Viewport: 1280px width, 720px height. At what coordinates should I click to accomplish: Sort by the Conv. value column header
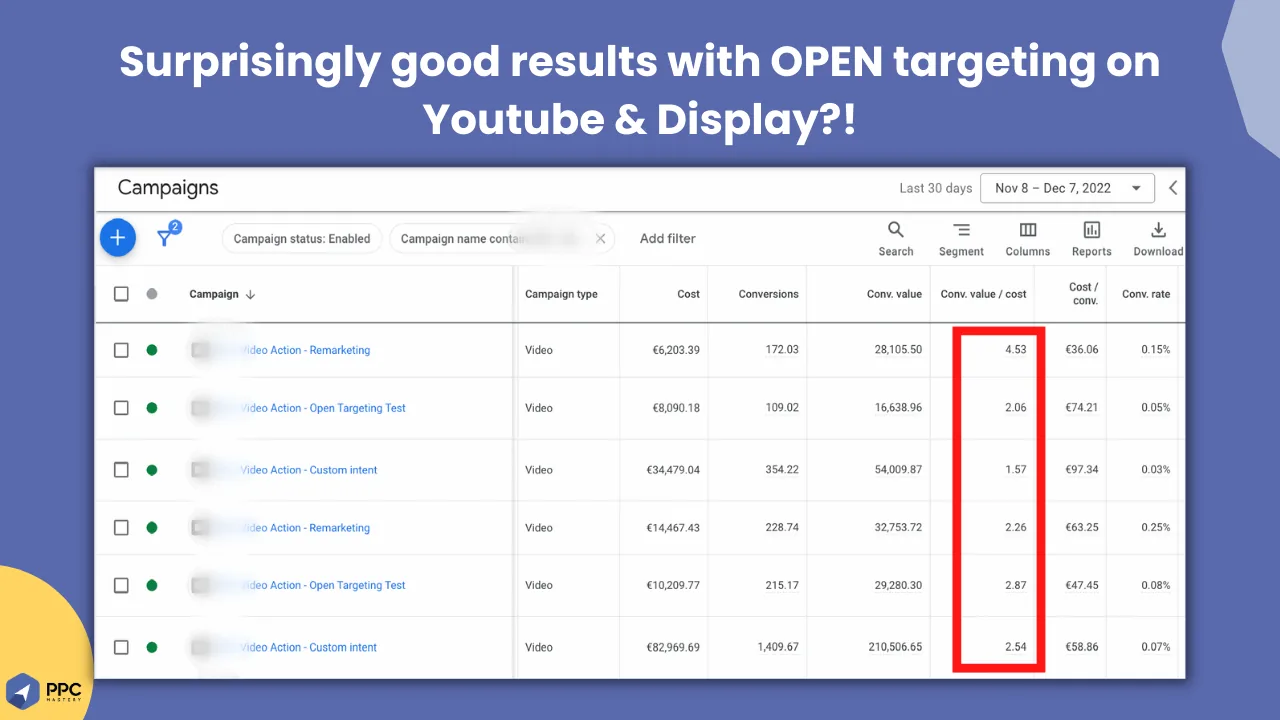[894, 294]
